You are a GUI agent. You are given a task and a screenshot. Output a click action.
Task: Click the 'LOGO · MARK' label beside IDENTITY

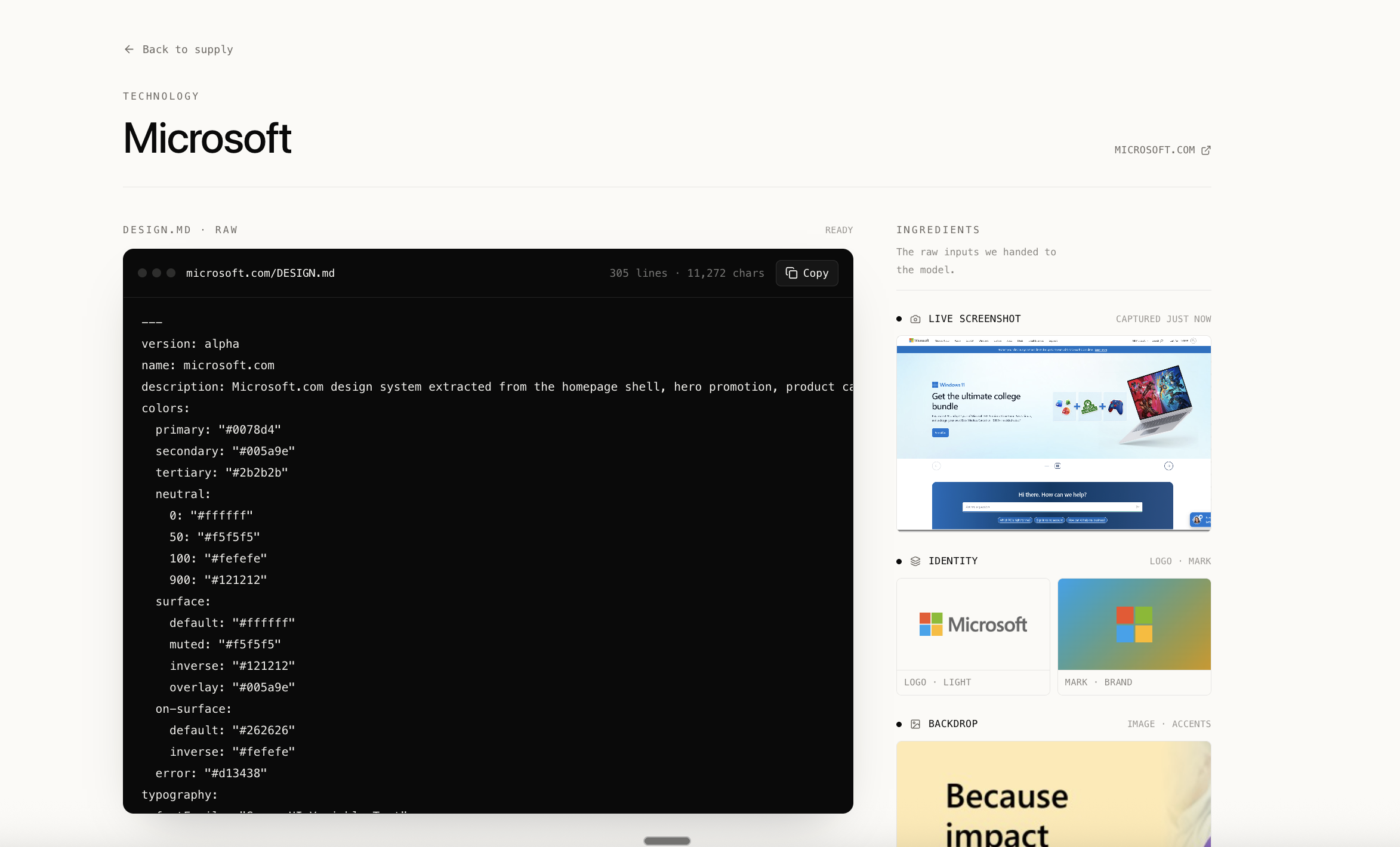pyautogui.click(x=1180, y=561)
